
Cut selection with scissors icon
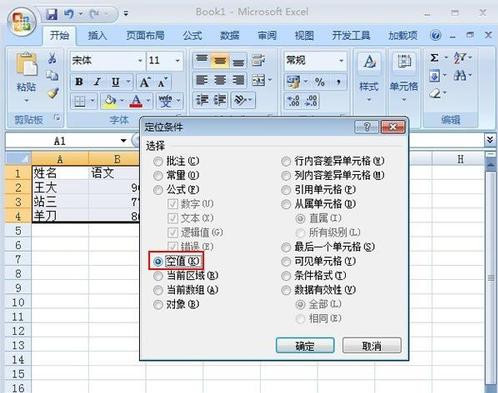(x=52, y=59)
